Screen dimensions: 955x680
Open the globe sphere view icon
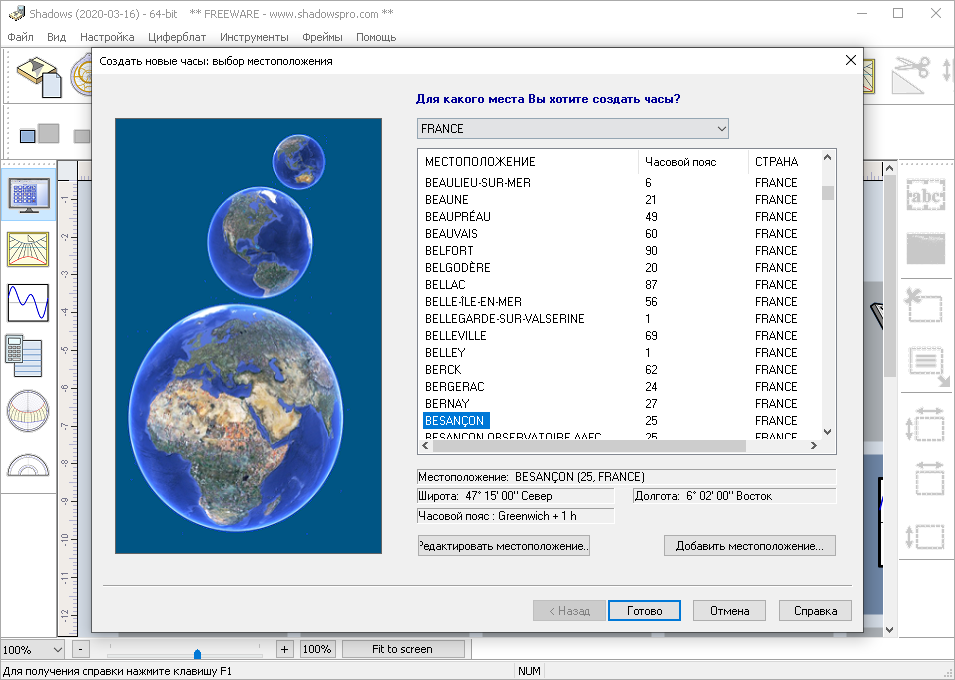coord(28,410)
